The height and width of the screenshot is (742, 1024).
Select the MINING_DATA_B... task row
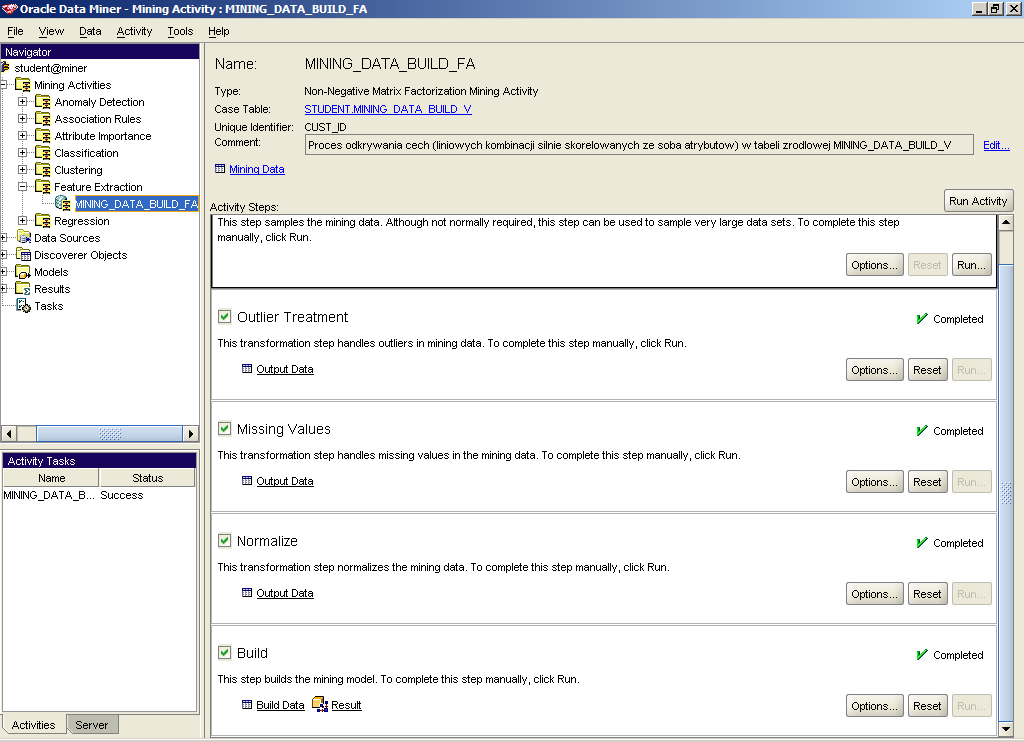pos(99,495)
